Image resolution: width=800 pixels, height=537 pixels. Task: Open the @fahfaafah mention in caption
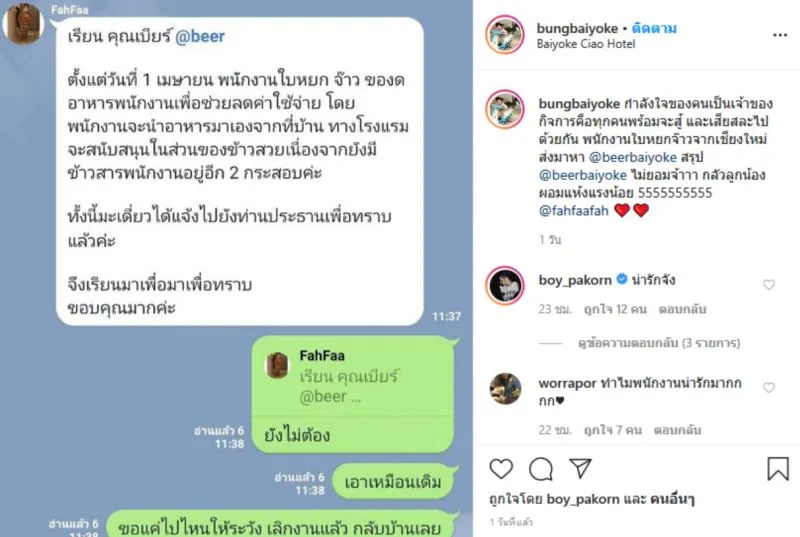573,210
